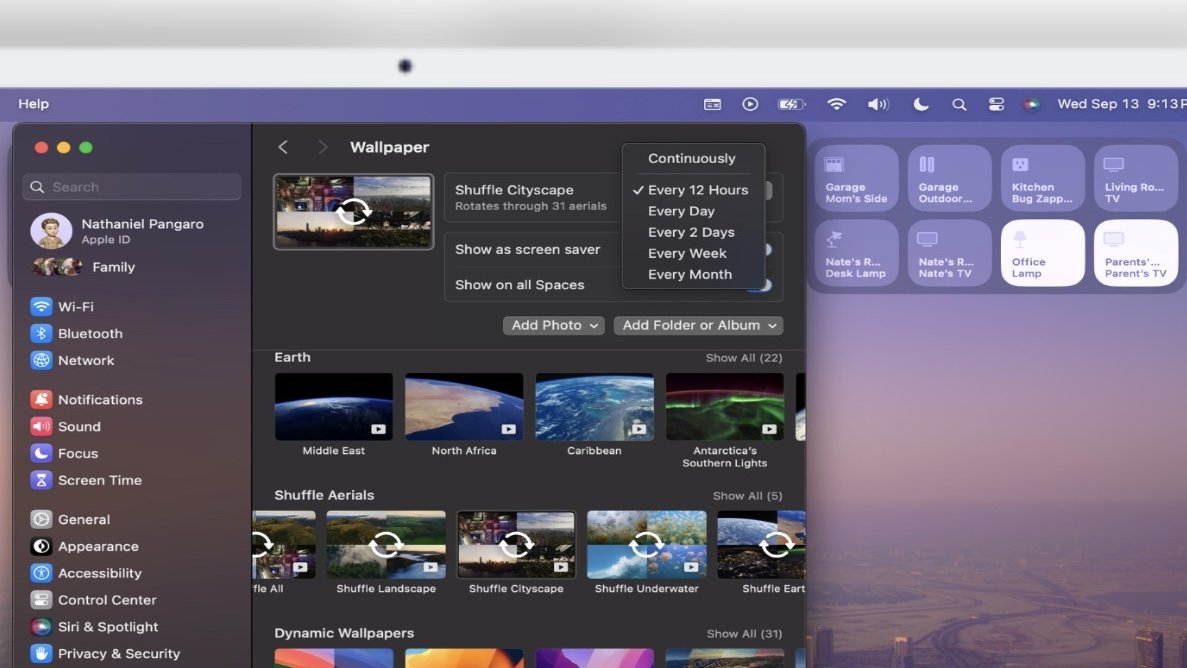The width and height of the screenshot is (1187, 668).
Task: Click the volume icon in menu bar
Action: 877,104
